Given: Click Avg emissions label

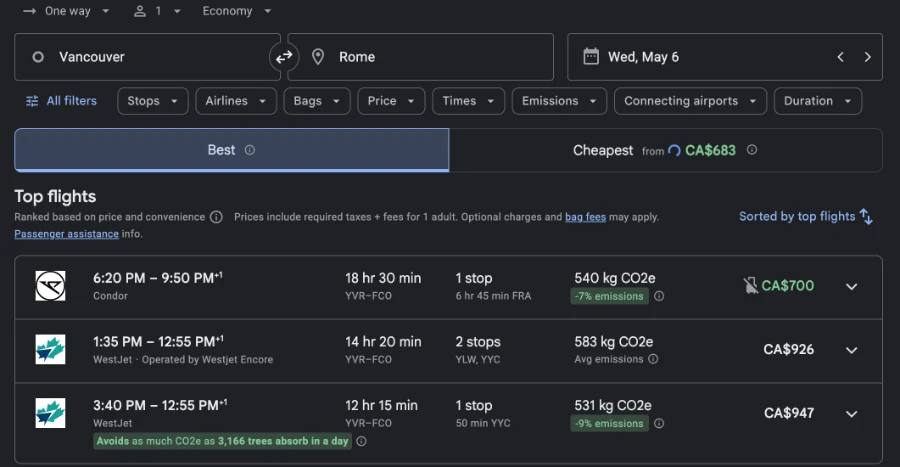Looking at the screenshot, I should (608, 359).
